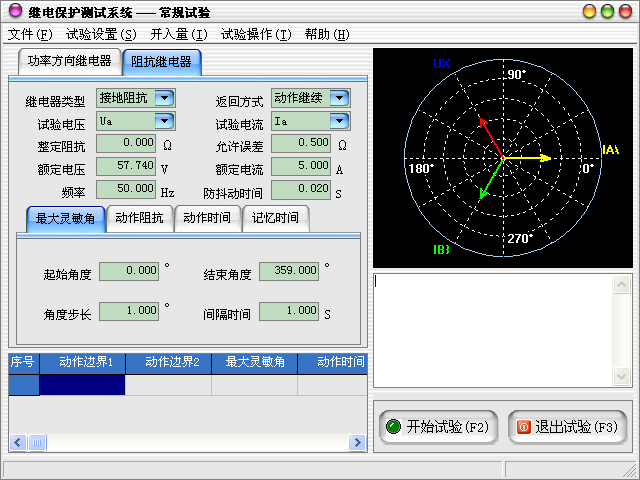This screenshot has width=640, height=480.
Task: Expand the 试验电压 dropdown showing Ua
Action: [164, 121]
